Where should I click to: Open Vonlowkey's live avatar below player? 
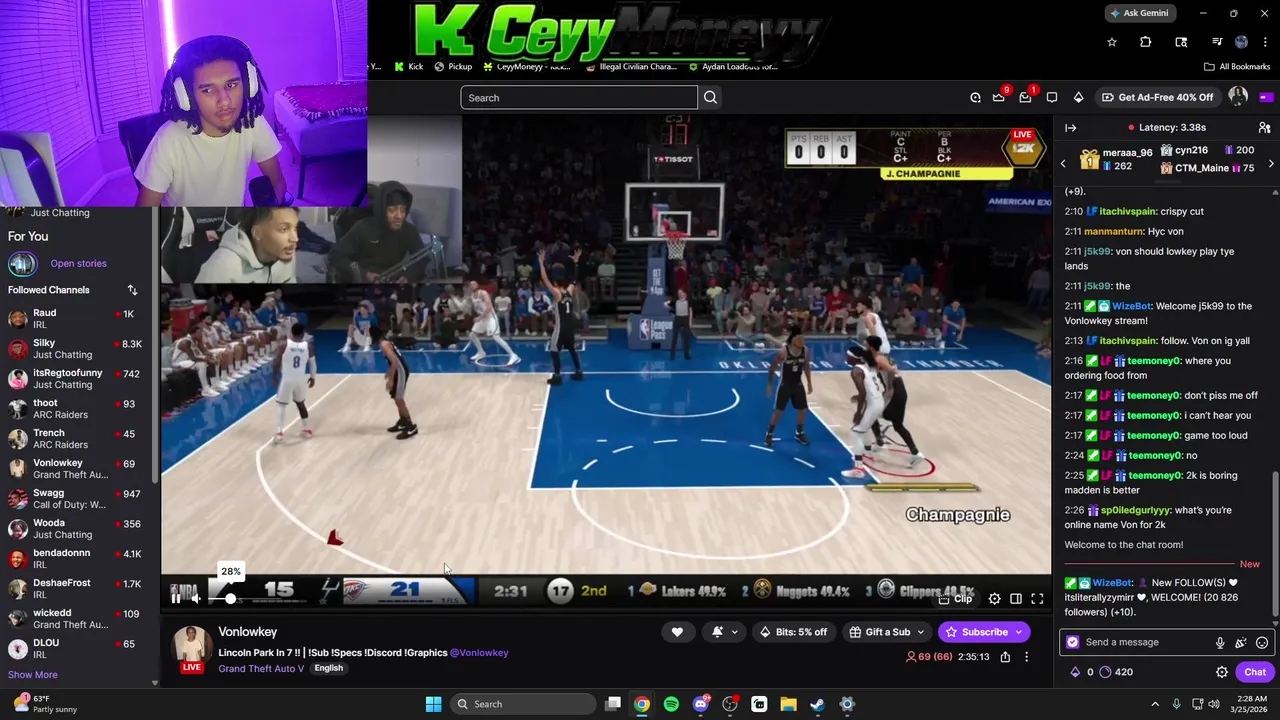[x=192, y=649]
